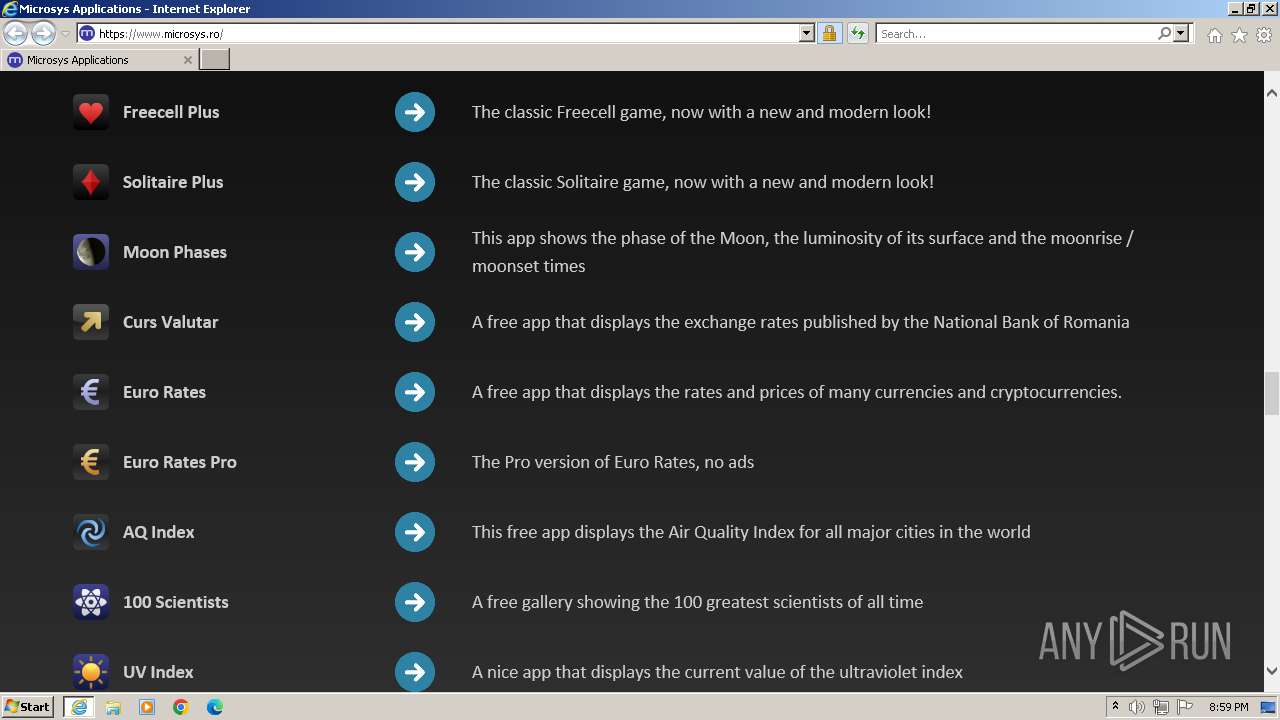Open the Freecell Plus link
This screenshot has width=1280, height=720.
171,112
